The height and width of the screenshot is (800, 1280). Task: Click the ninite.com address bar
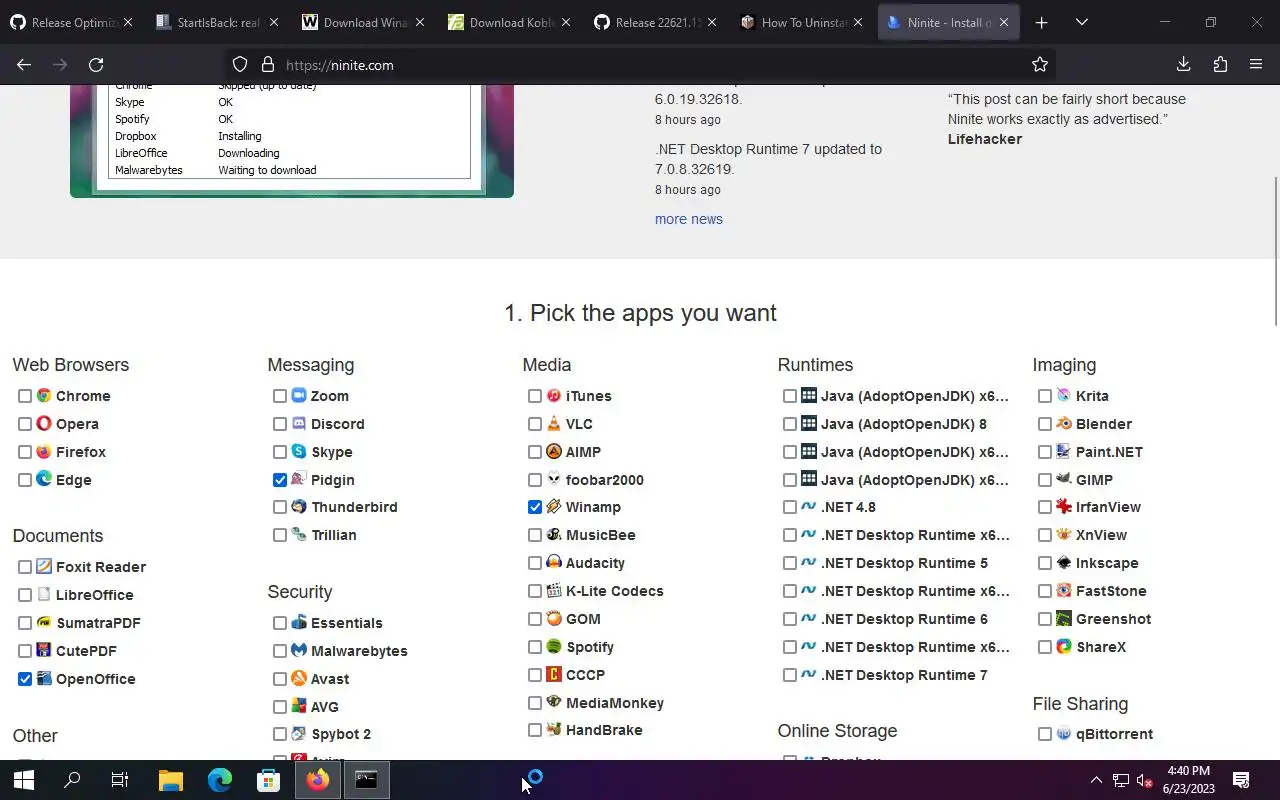(x=640, y=65)
